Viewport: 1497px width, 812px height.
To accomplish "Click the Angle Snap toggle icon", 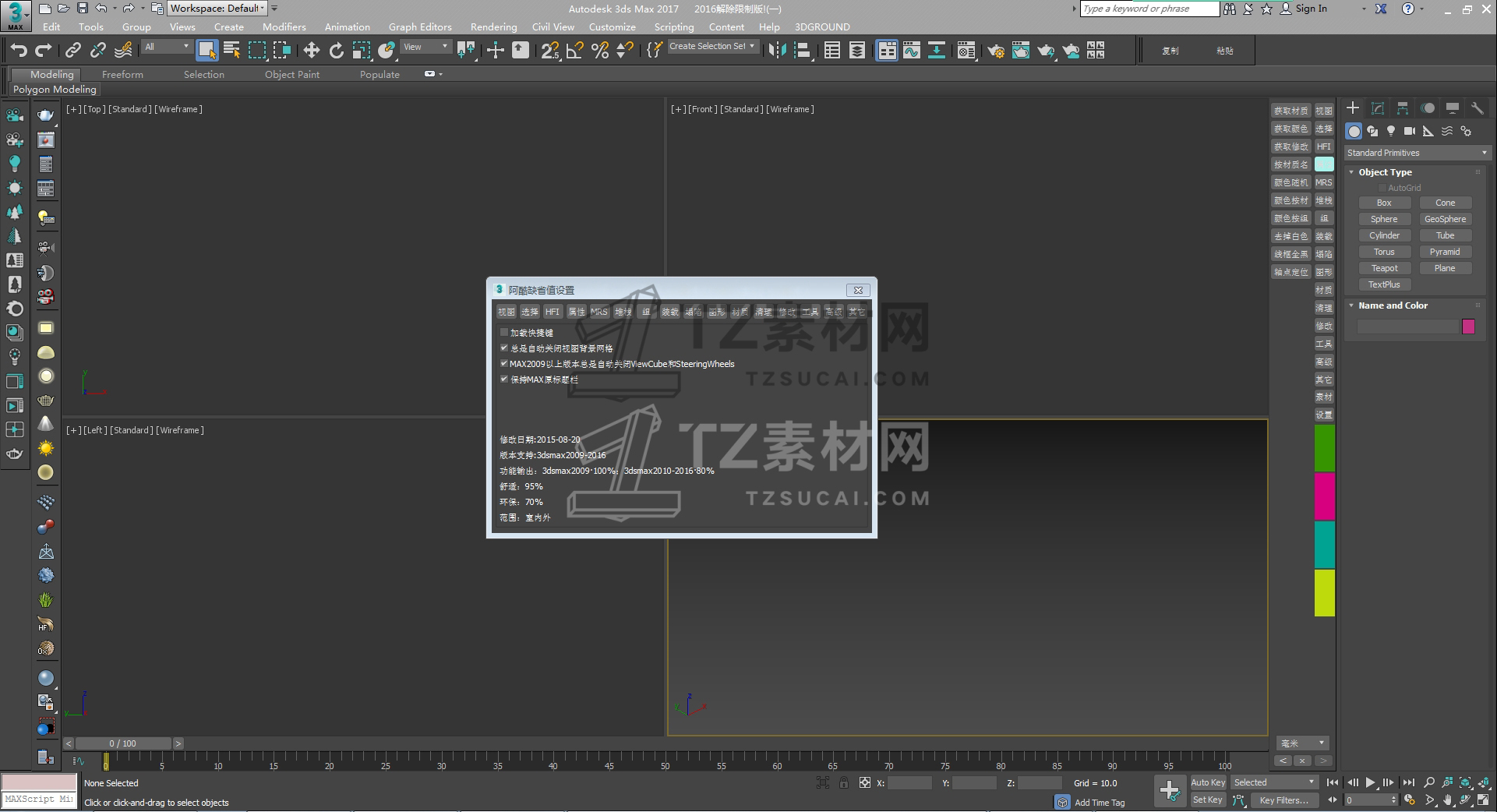I will pos(575,51).
